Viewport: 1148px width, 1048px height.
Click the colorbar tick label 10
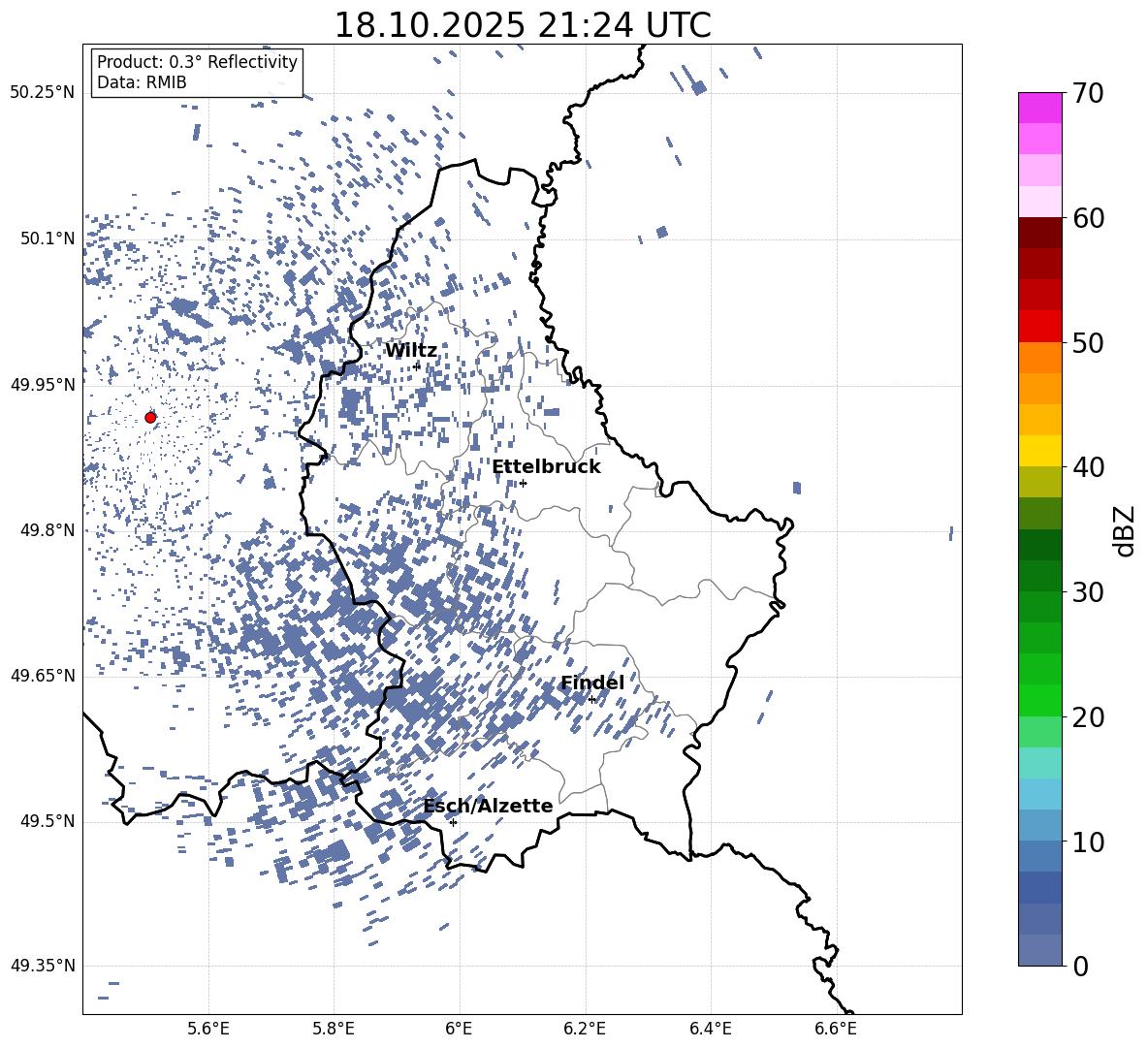point(1089,842)
